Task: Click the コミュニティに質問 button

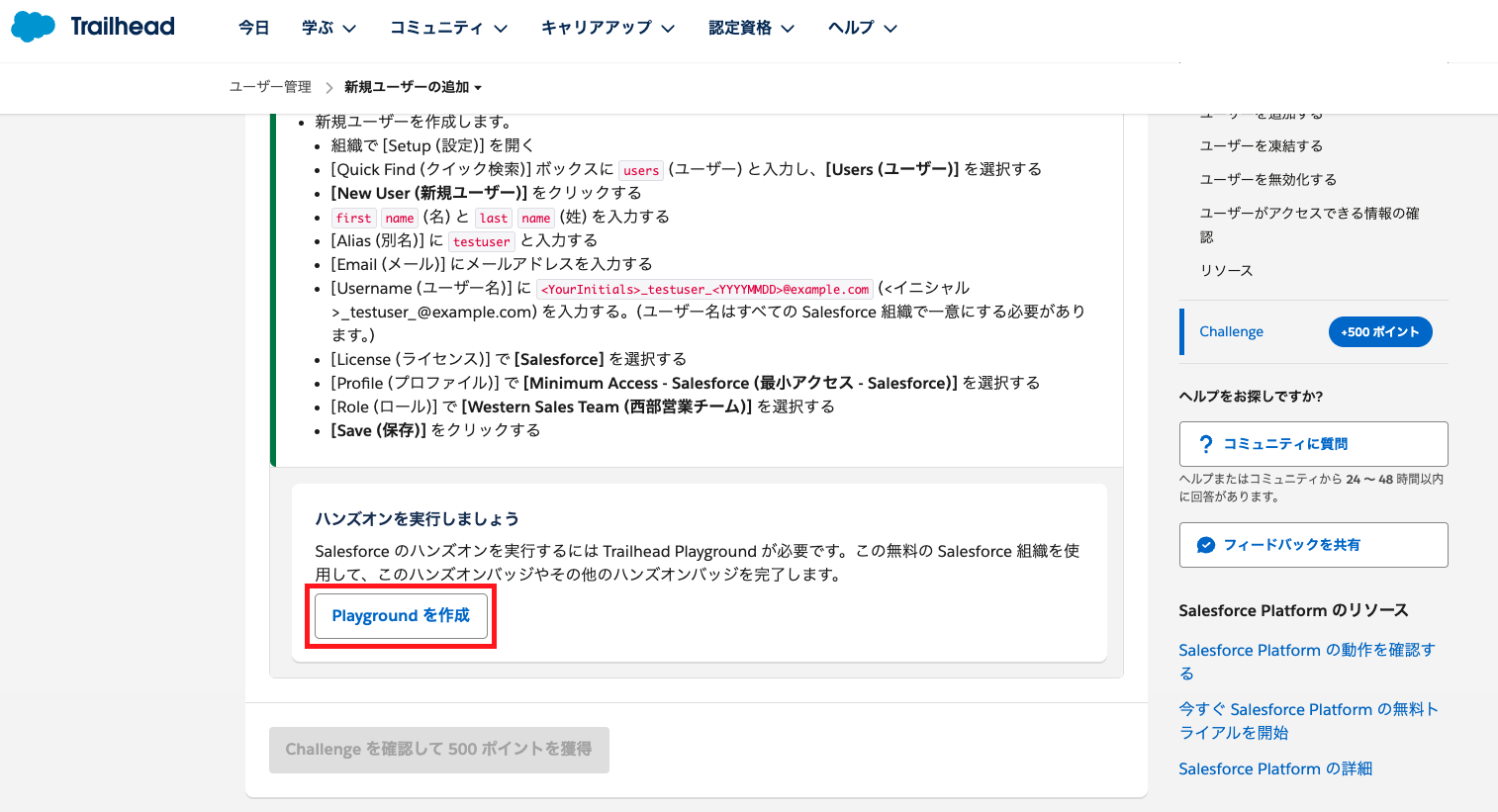Action: click(x=1313, y=444)
